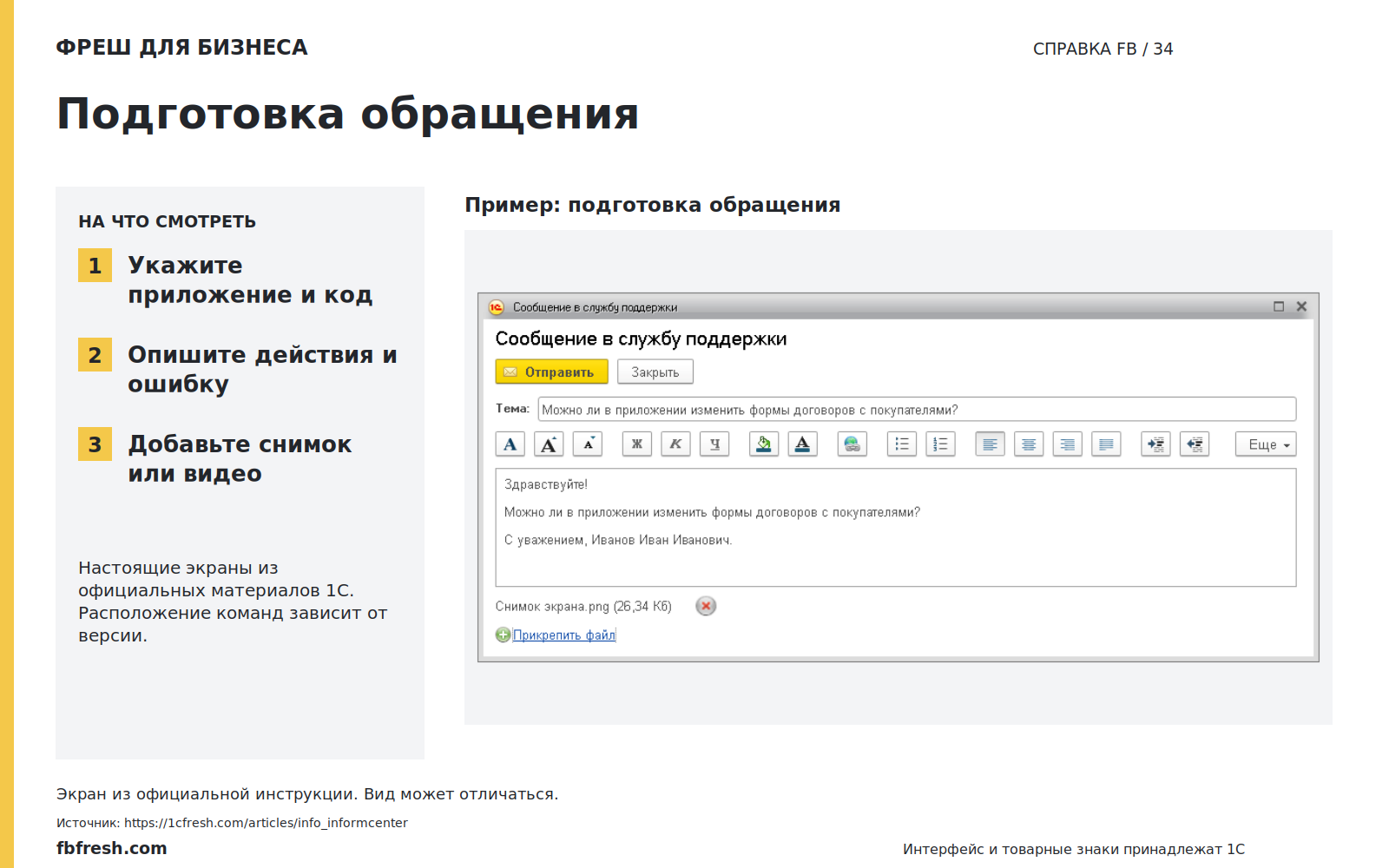Toggle bold (Ж) formatting

coord(637,444)
